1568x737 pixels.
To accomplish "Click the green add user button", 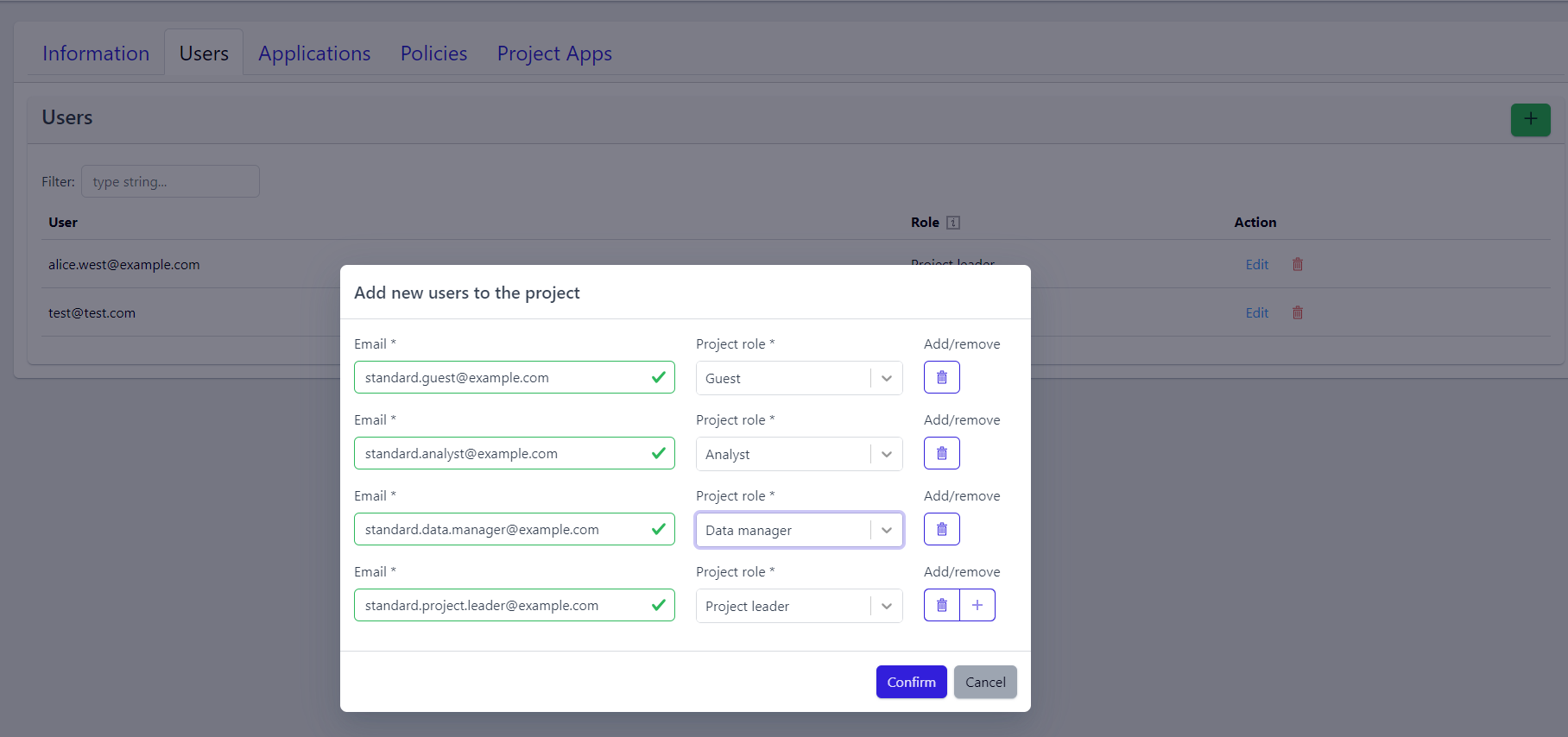I will pyautogui.click(x=1530, y=119).
